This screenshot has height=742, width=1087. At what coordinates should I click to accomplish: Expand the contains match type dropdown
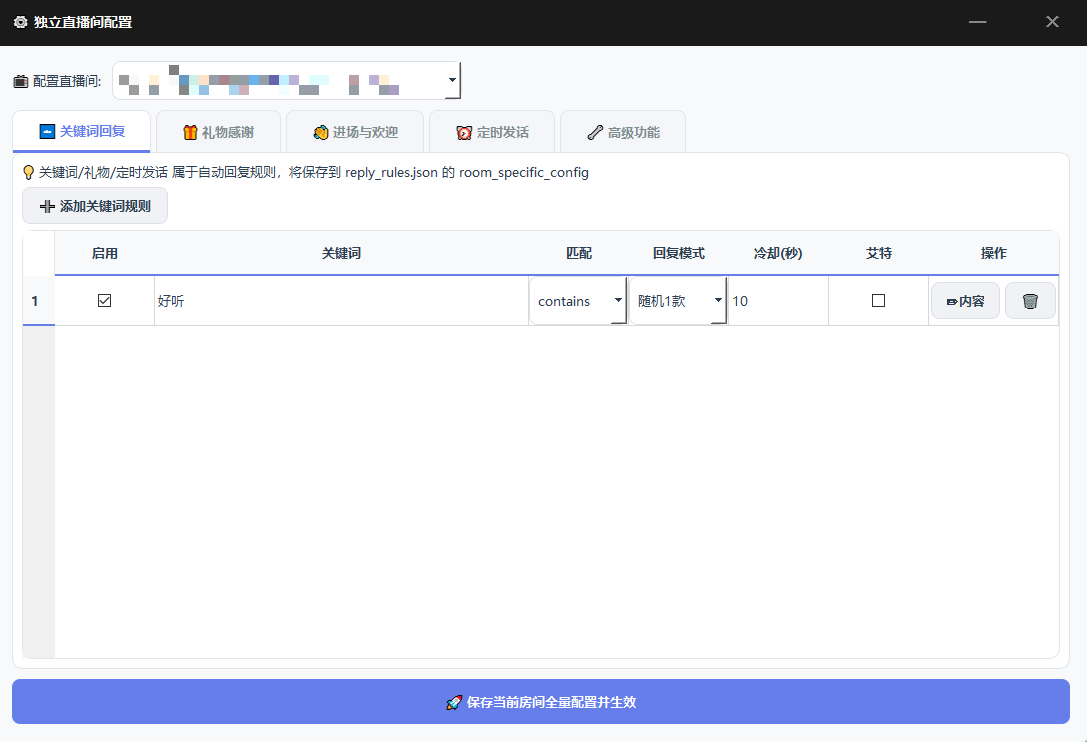[617, 301]
